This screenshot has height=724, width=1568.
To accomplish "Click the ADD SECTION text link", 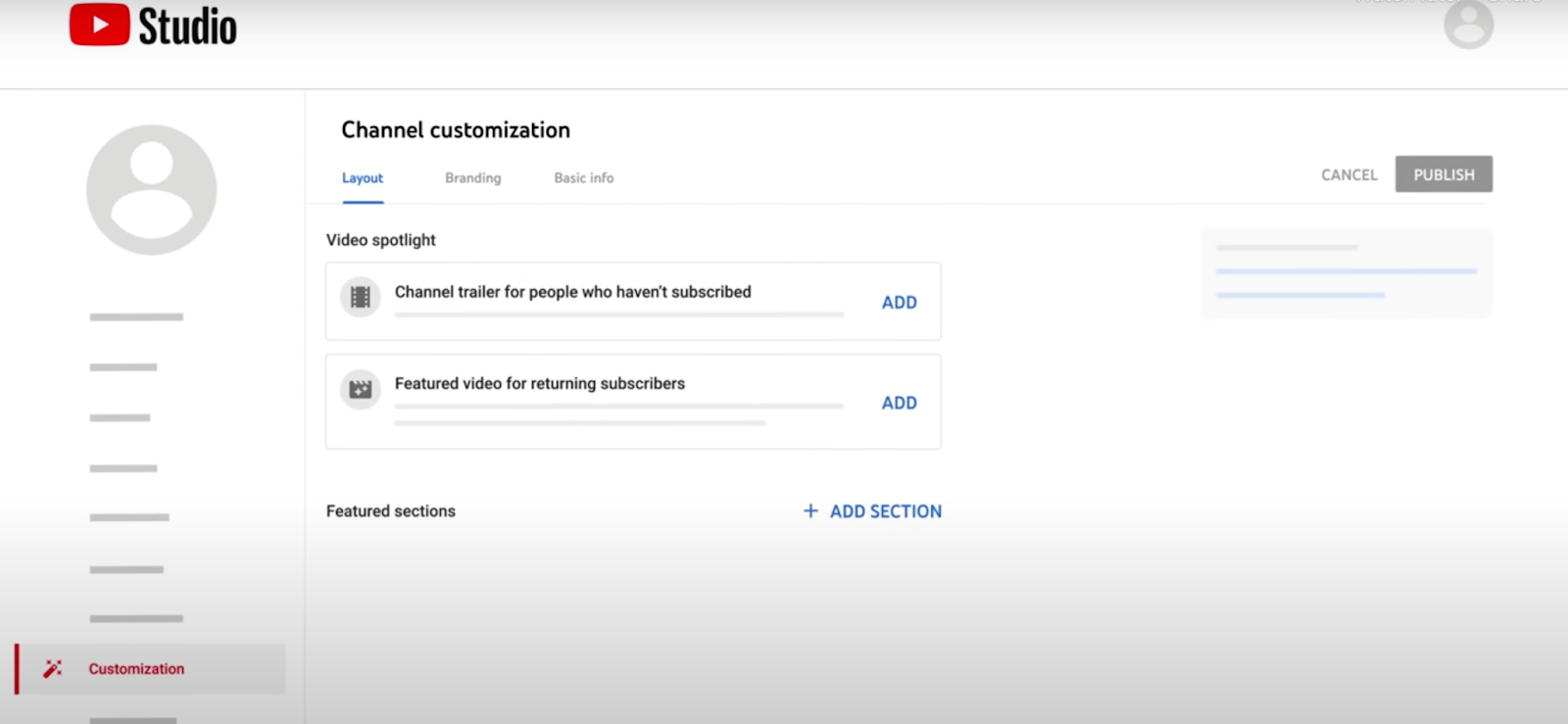I will click(885, 511).
